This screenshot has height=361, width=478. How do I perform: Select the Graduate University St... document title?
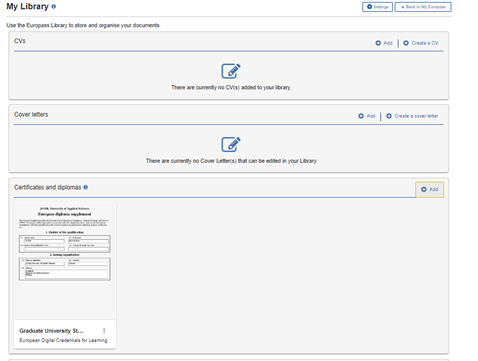pos(51,331)
